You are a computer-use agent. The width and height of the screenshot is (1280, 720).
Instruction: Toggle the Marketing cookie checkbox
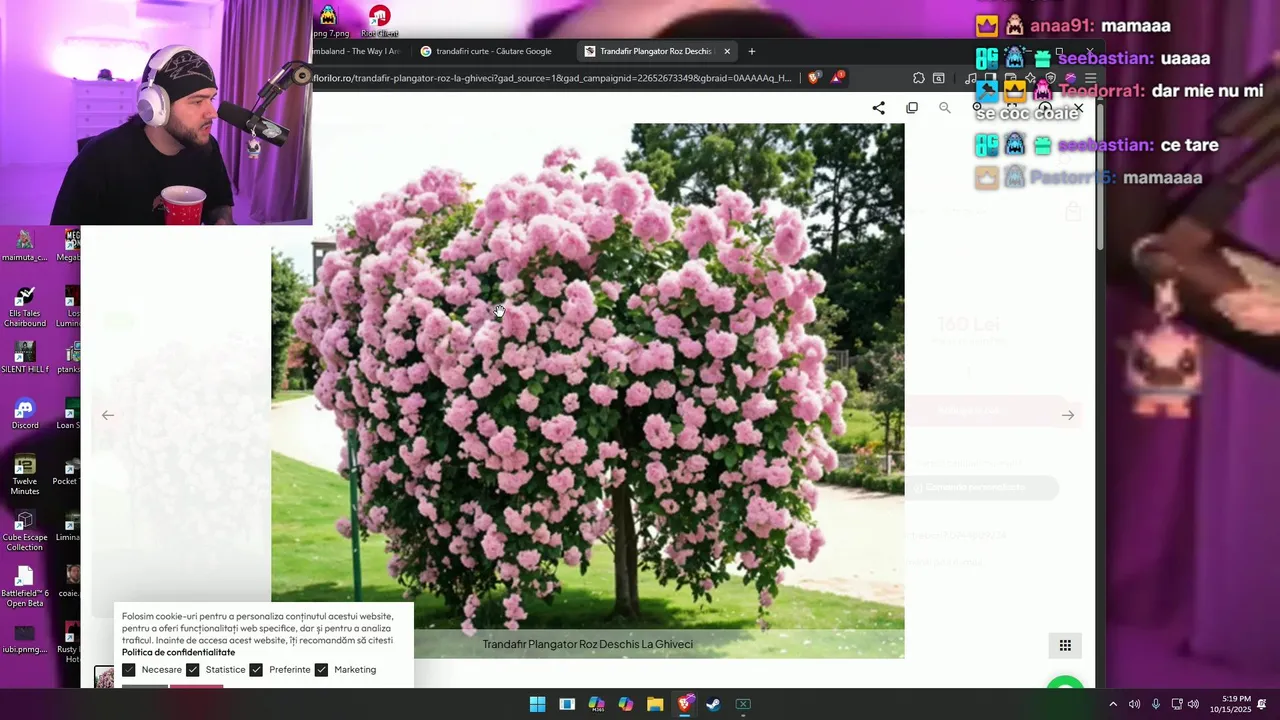pos(321,670)
